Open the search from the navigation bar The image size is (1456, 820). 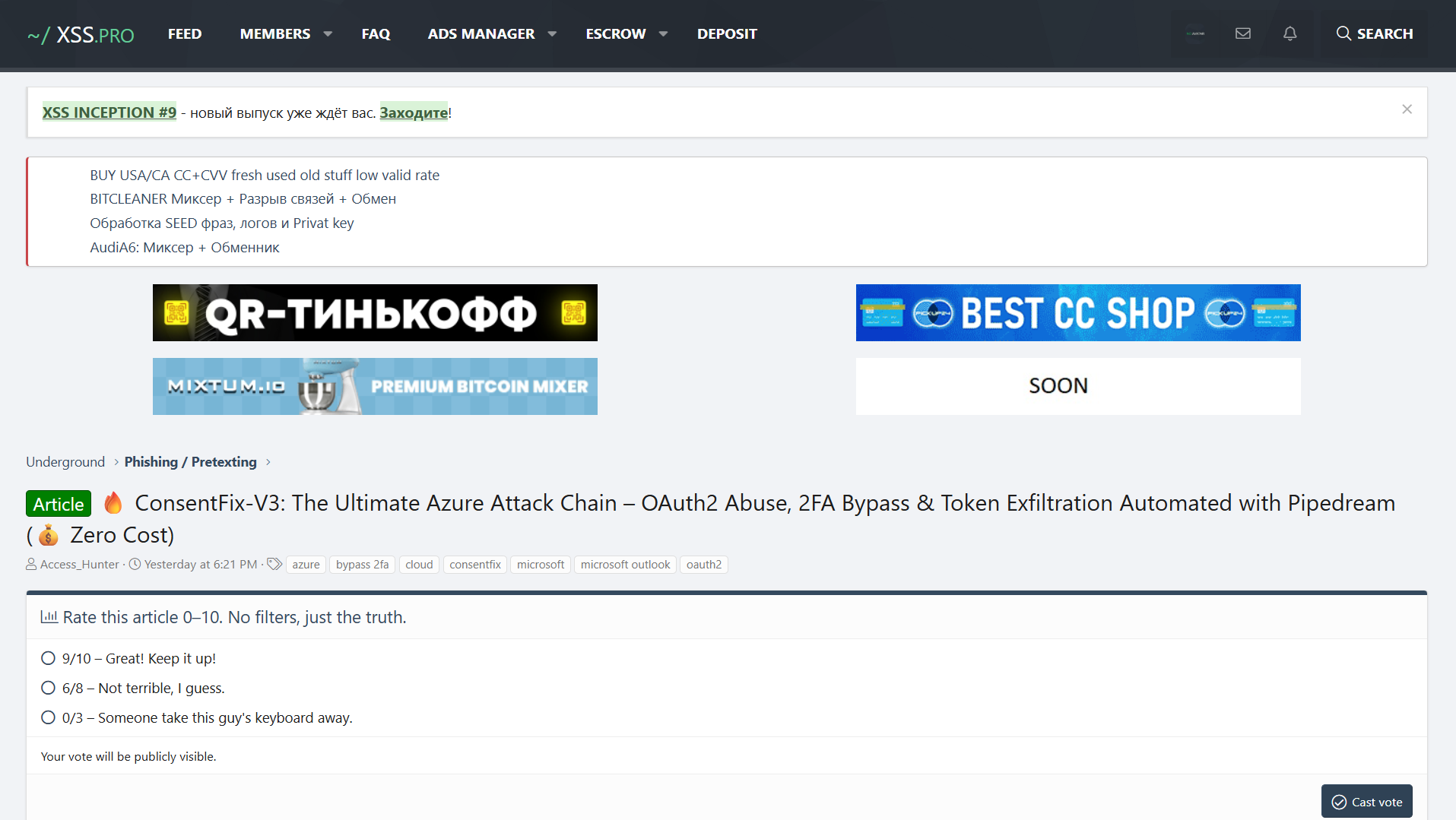coord(1373,33)
